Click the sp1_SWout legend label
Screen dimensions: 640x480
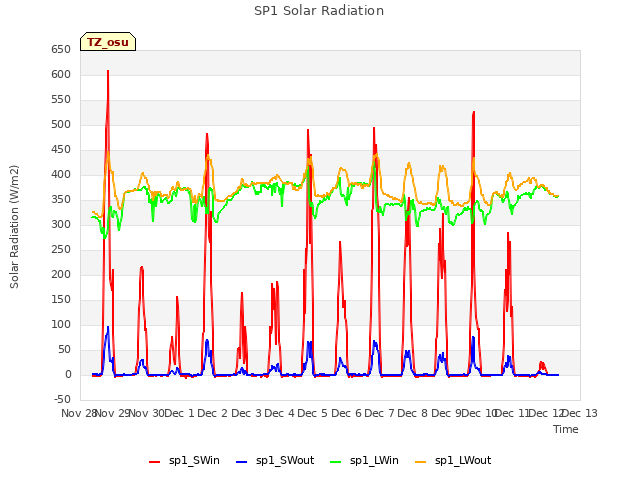click(x=285, y=460)
